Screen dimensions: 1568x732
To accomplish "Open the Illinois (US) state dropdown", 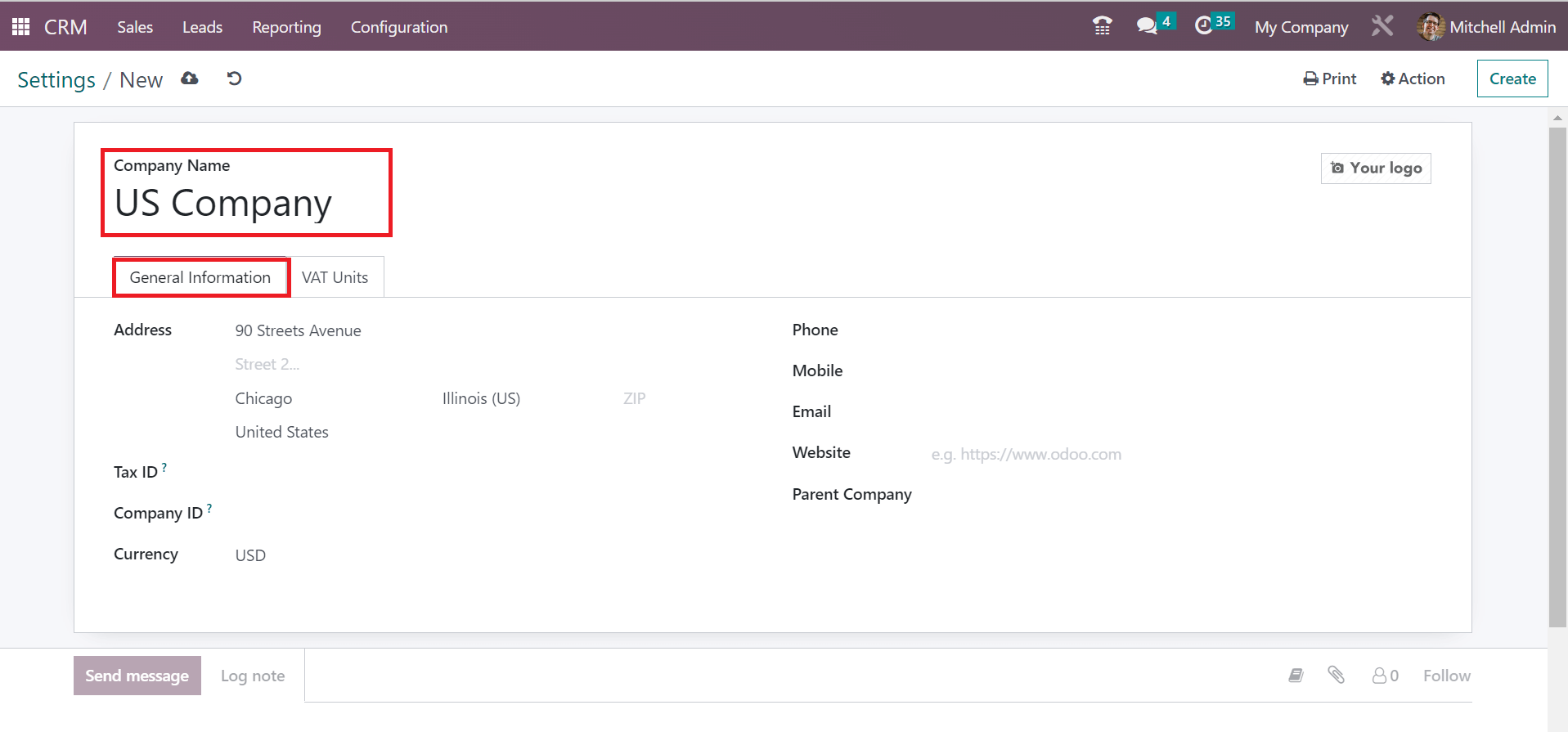I will 523,398.
